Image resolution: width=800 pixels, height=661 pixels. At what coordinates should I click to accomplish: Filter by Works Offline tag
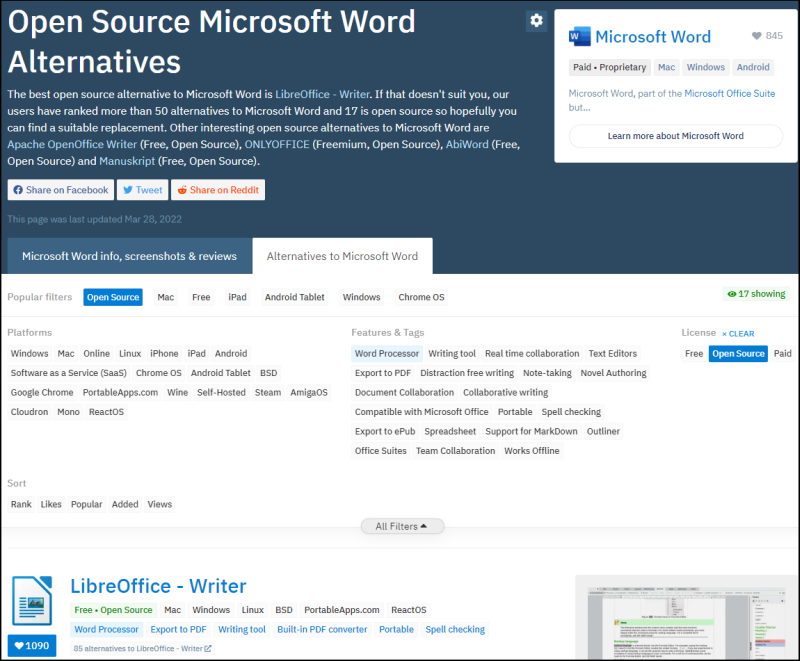click(532, 450)
